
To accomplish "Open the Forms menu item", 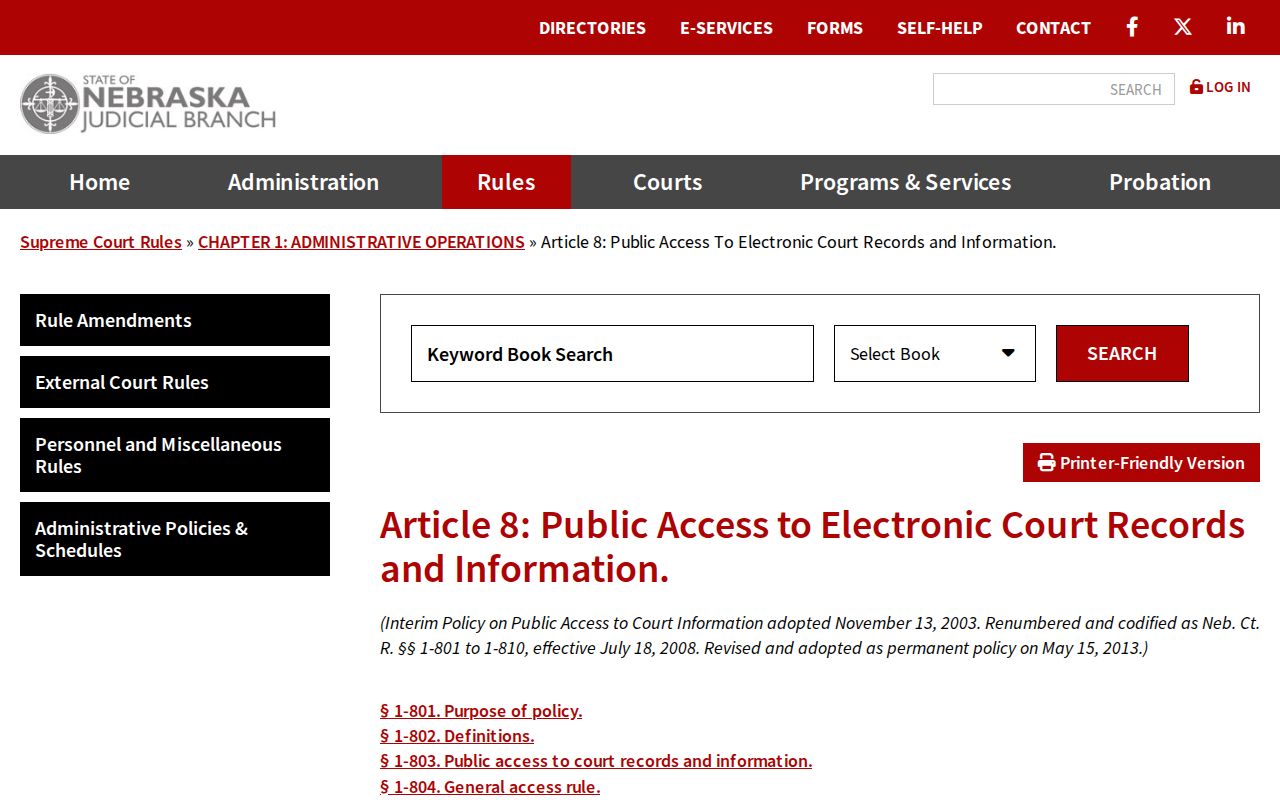I will [x=835, y=28].
